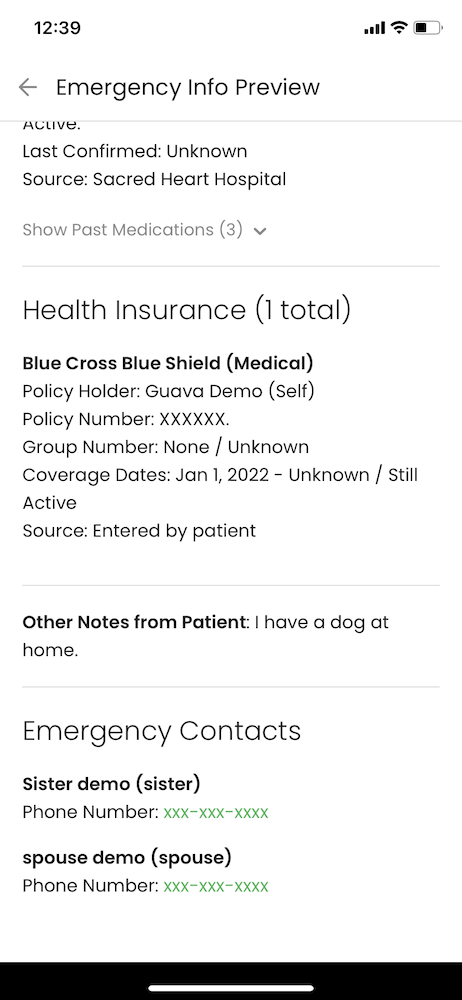The width and height of the screenshot is (462, 1000).
Task: Expand the Past Medications chevron arrow
Action: point(260,231)
